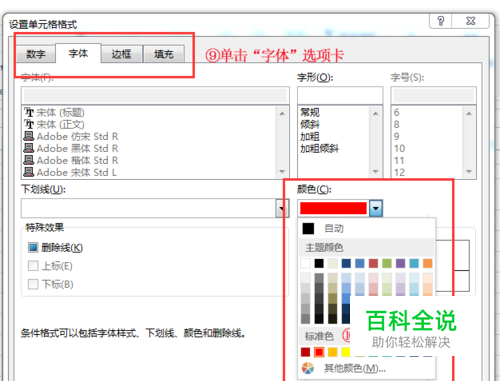
Task: Open the 边框 tab
Action: (121, 54)
